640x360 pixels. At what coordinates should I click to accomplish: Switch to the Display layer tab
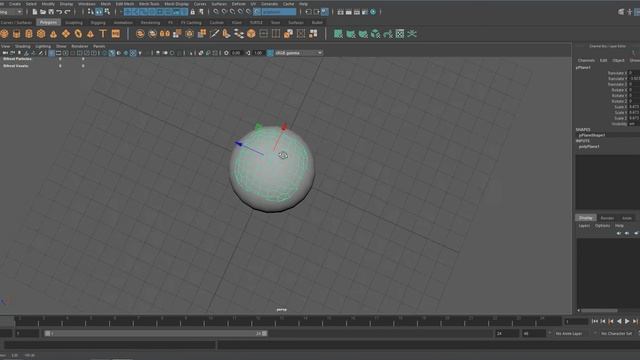pyautogui.click(x=586, y=218)
